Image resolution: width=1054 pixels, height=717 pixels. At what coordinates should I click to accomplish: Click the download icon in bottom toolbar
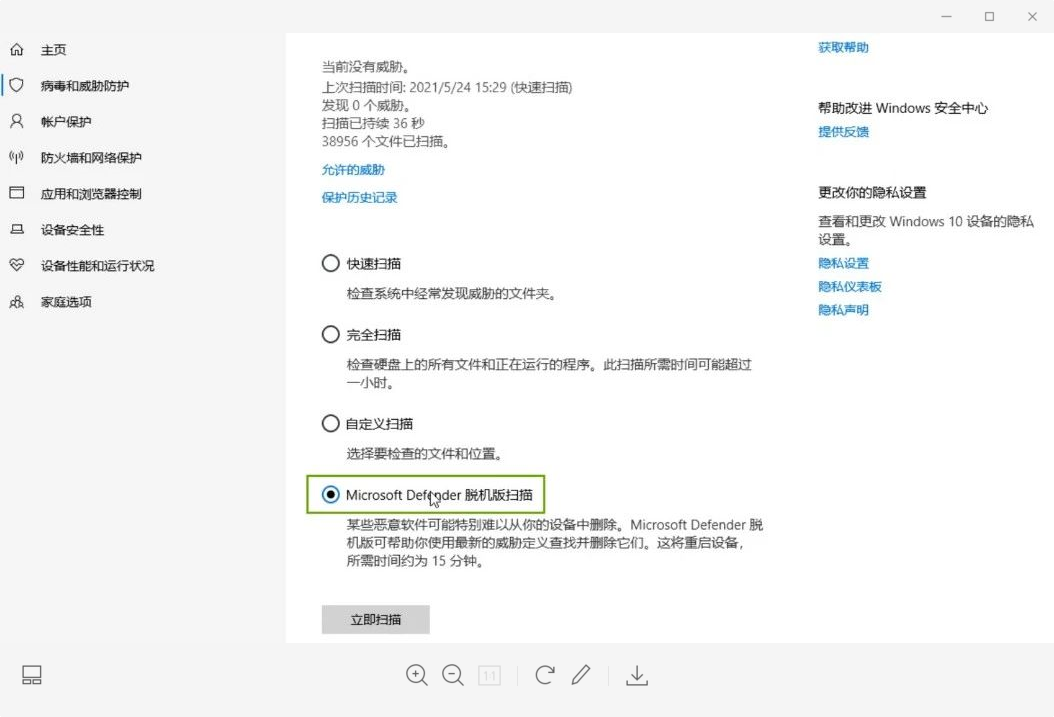[x=637, y=675]
